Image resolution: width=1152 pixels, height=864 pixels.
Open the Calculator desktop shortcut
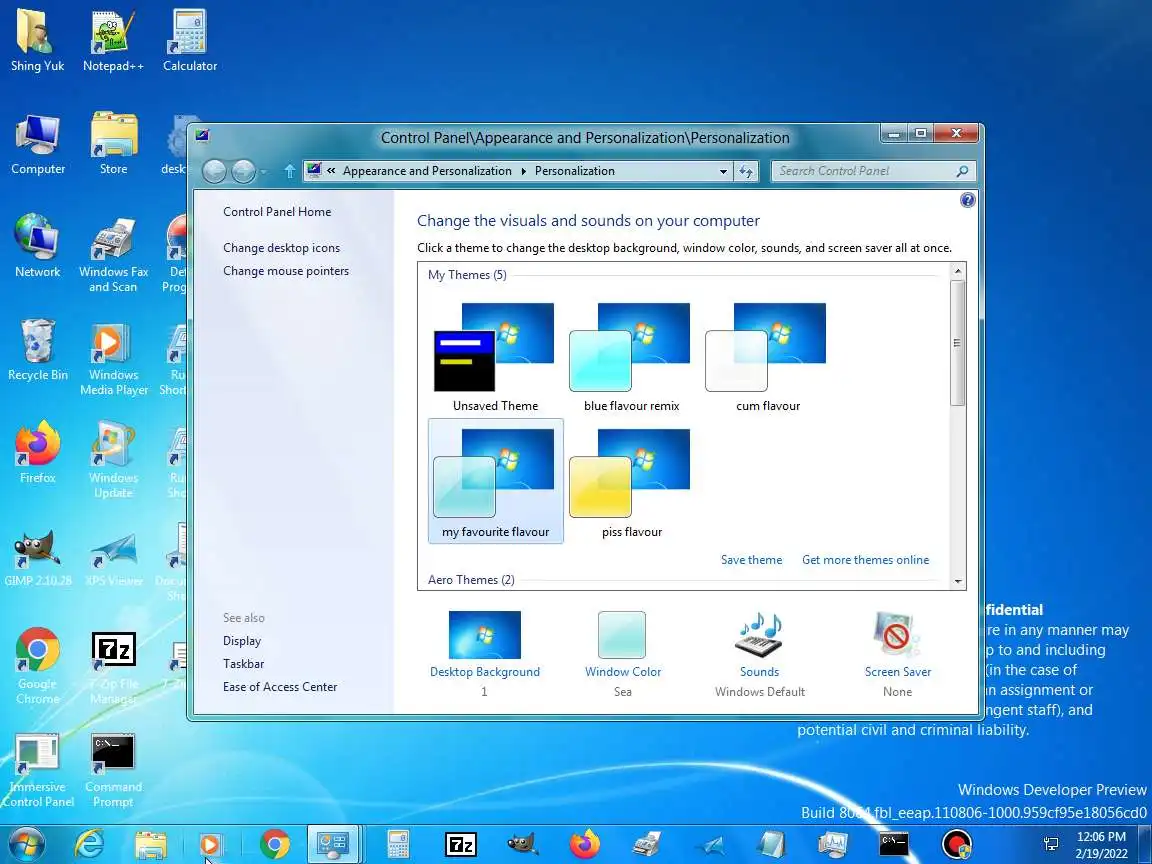(190, 40)
